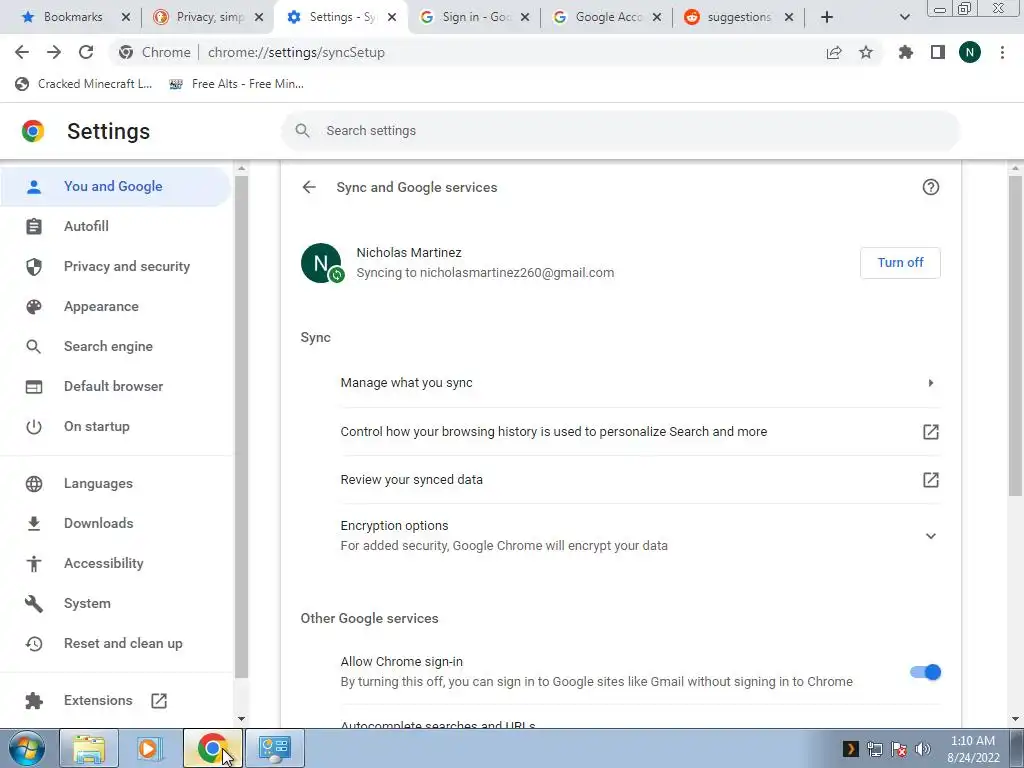This screenshot has width=1024, height=768.
Task: Close the suggestions Reddit tab
Action: [x=789, y=18]
